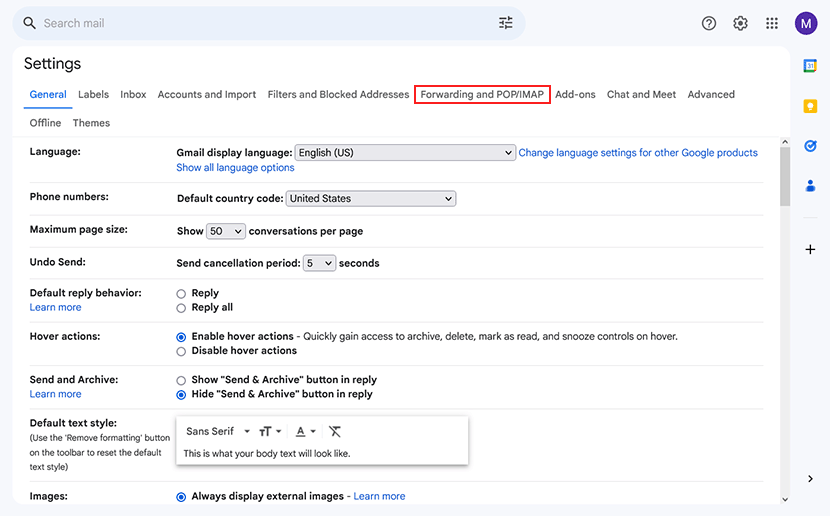
Task: Click scrollbar down arrow
Action: tap(785, 499)
